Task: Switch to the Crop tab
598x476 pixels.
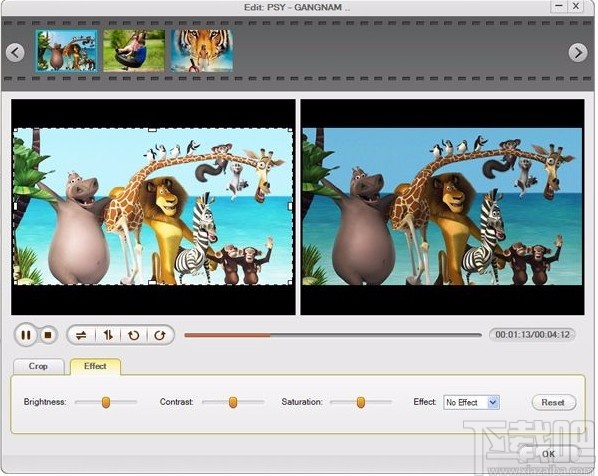Action: [38, 367]
